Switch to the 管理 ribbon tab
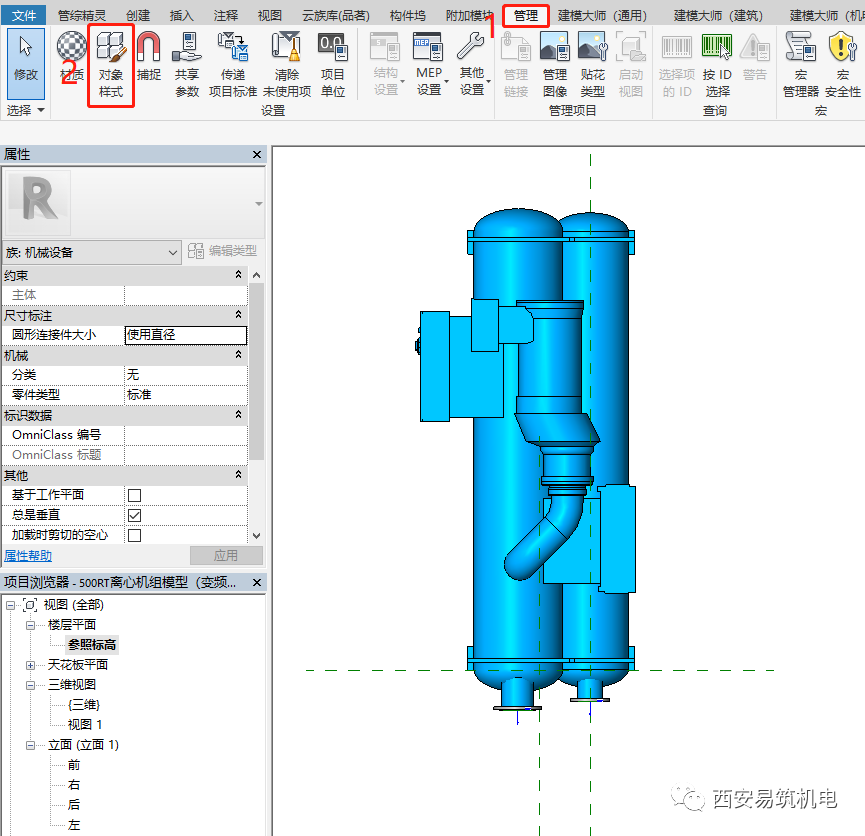 [526, 15]
